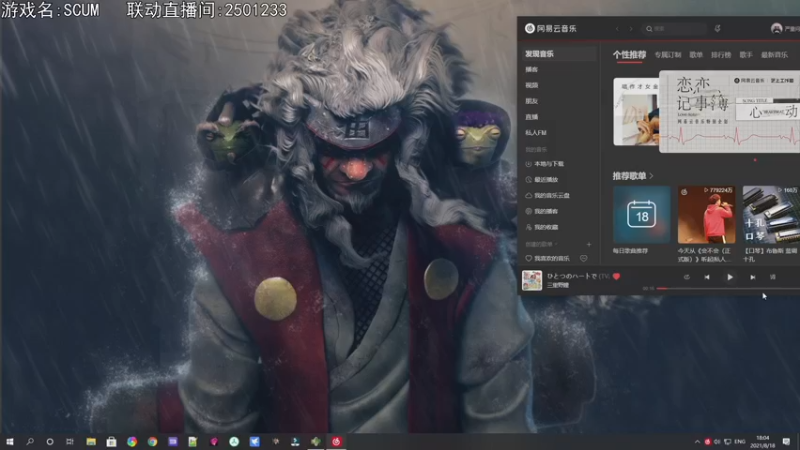
Task: Open 我喜欢的音乐 playlist
Action: [x=547, y=259]
